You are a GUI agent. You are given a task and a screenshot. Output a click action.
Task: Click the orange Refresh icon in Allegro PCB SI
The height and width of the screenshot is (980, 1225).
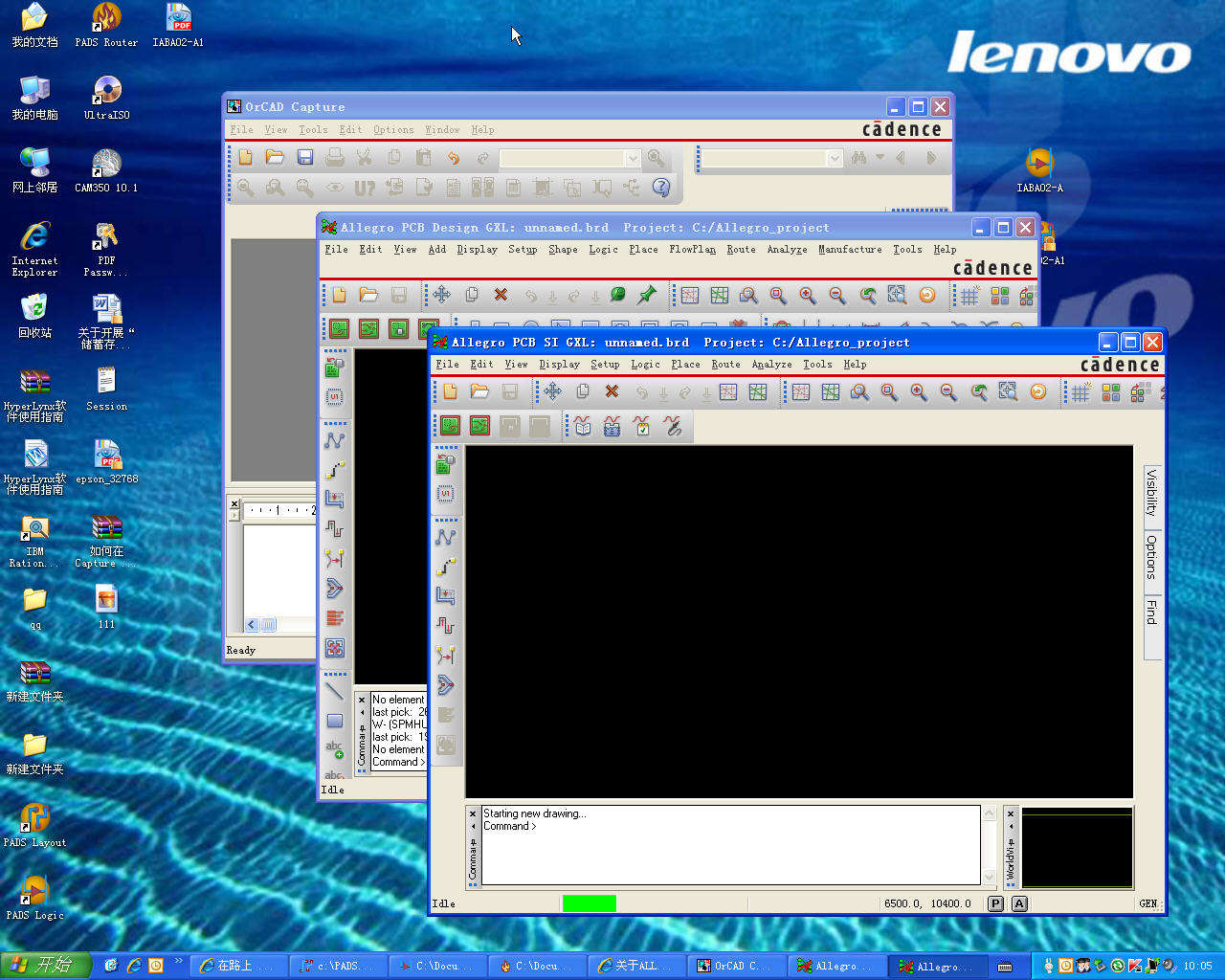click(1037, 391)
